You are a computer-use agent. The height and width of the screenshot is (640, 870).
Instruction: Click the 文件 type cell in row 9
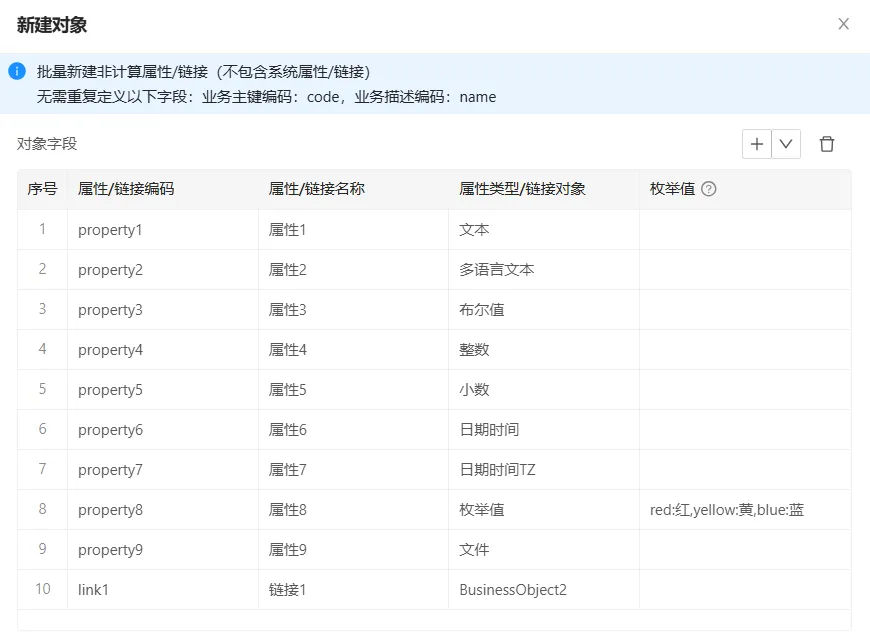coord(542,550)
